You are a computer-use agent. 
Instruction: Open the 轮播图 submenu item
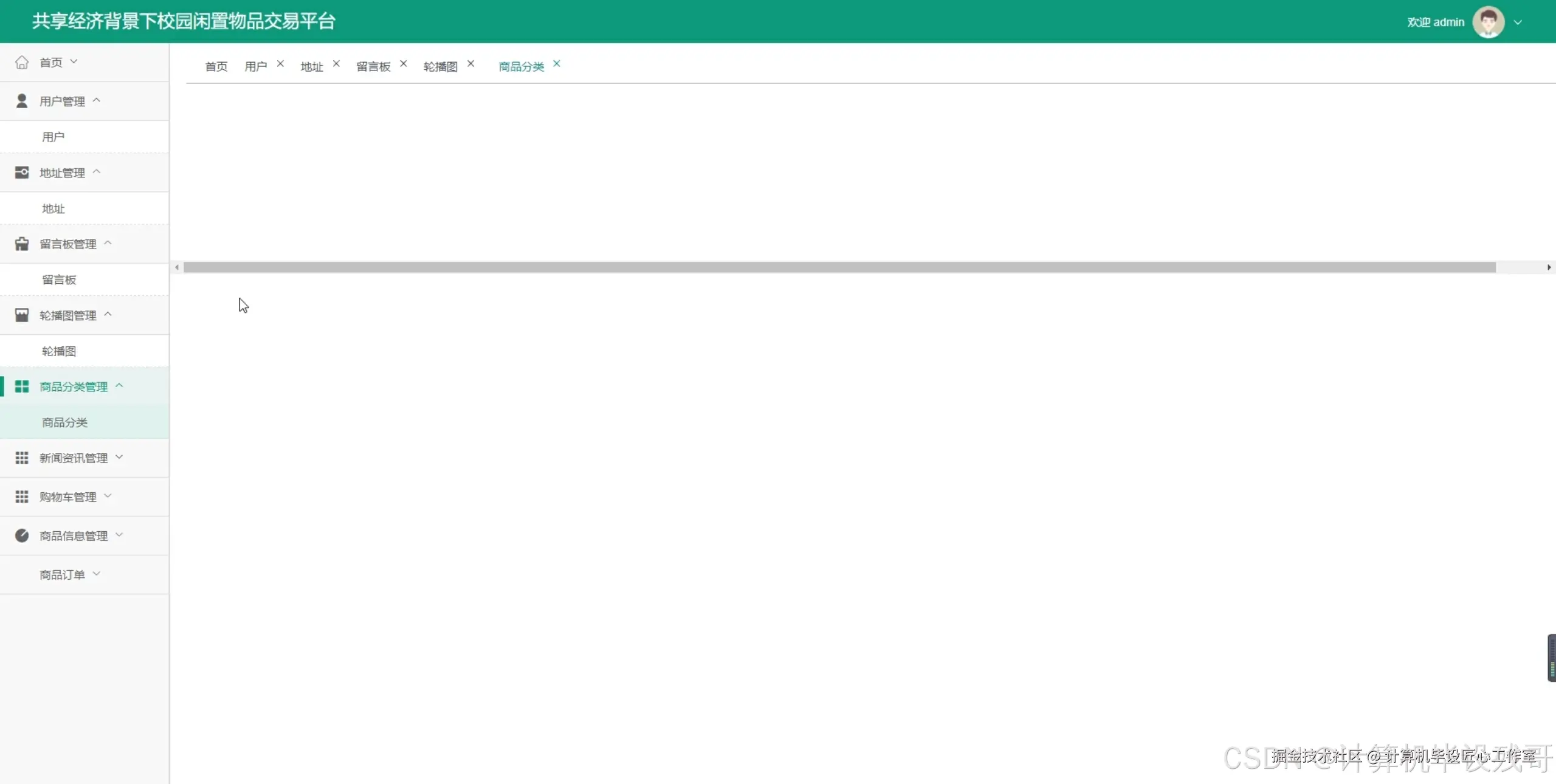click(x=59, y=351)
